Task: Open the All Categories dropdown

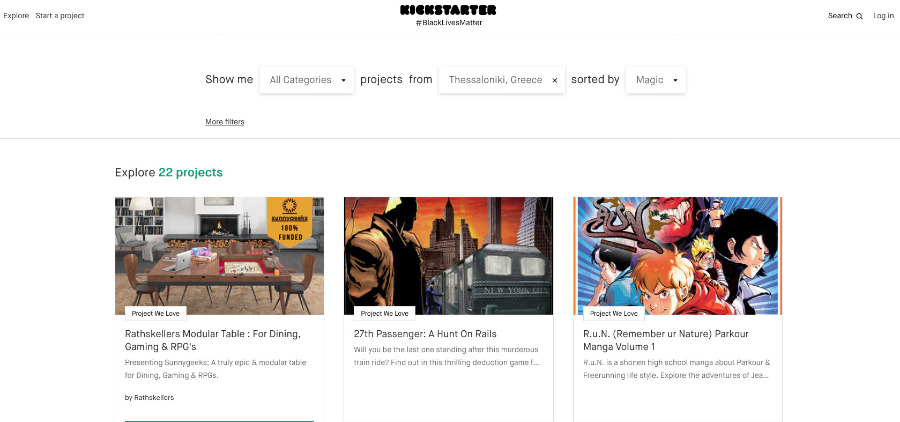Action: [307, 80]
